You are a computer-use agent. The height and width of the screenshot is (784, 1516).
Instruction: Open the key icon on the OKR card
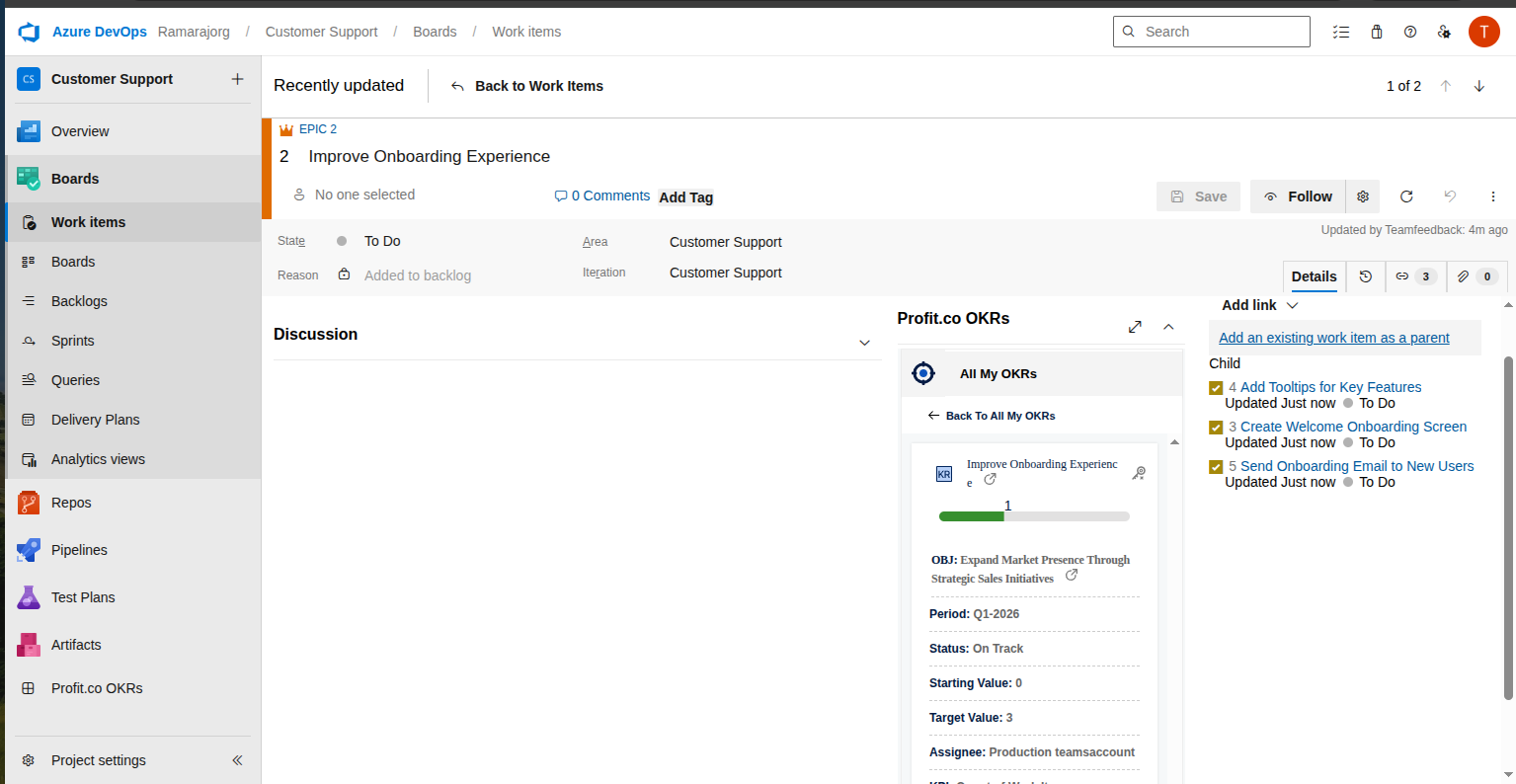tap(1139, 473)
